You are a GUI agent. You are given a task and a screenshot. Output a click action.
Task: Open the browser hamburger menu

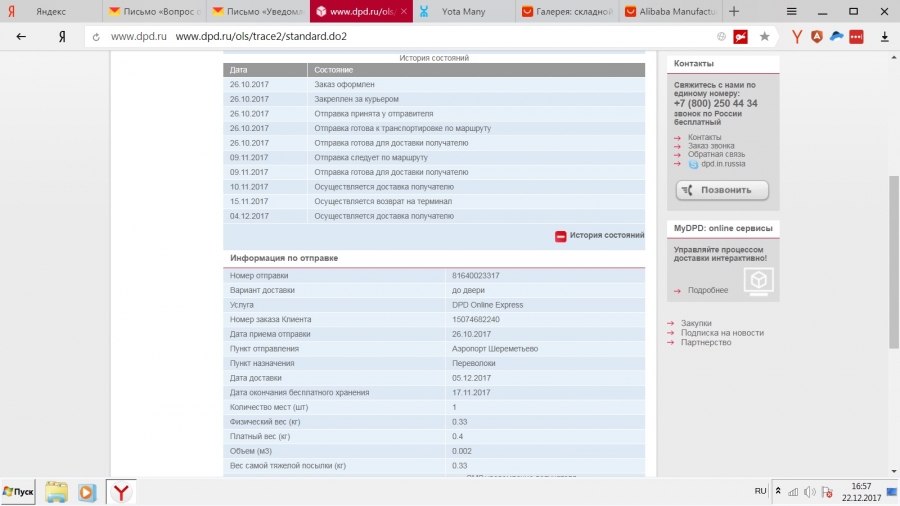tap(791, 11)
